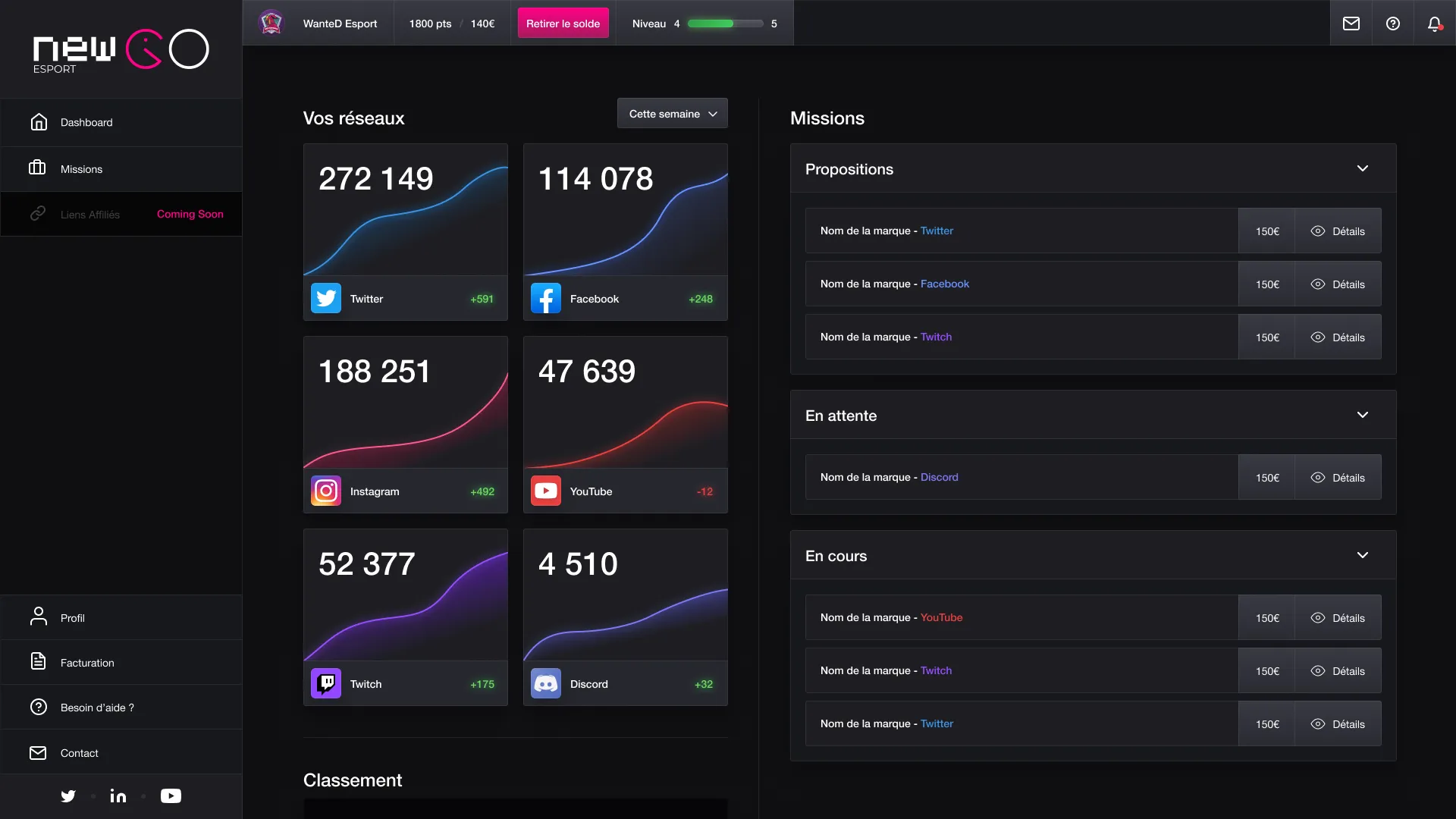Click the YouTube link in En cours
The width and height of the screenshot is (1456, 819).
tap(942, 617)
